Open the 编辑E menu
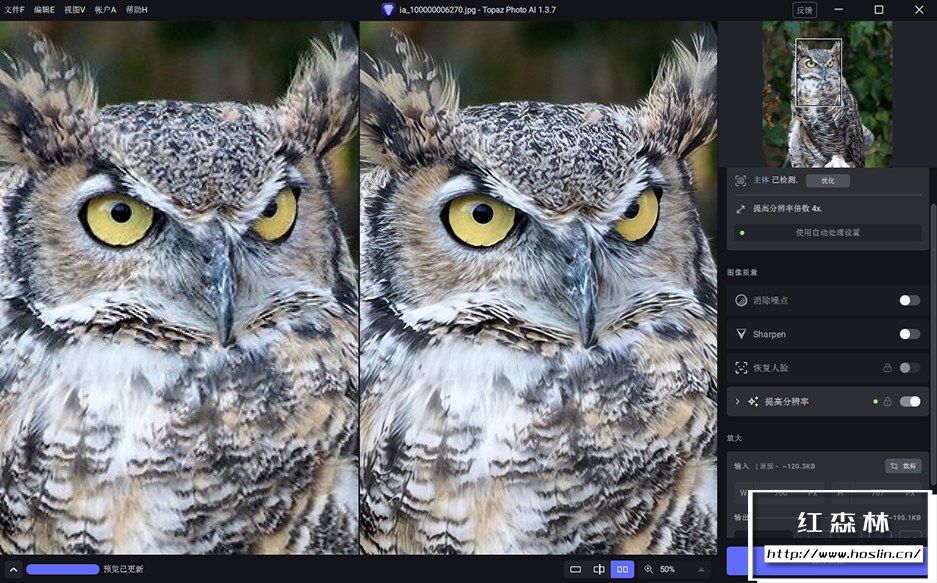 [44, 10]
